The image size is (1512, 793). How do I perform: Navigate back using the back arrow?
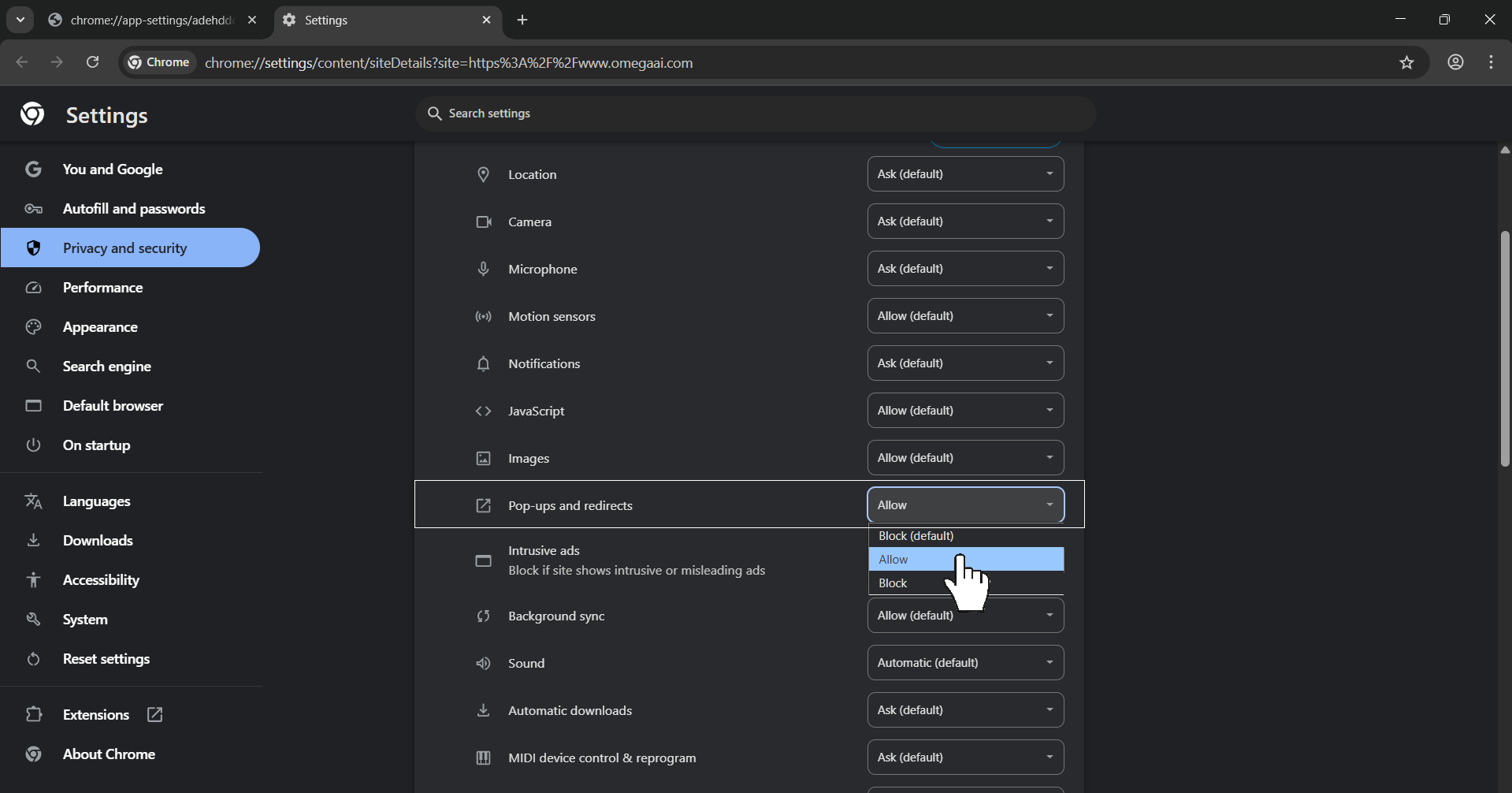tap(21, 62)
